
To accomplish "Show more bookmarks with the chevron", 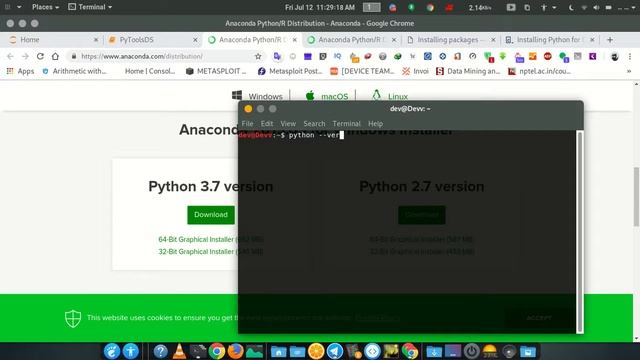I will click(629, 71).
